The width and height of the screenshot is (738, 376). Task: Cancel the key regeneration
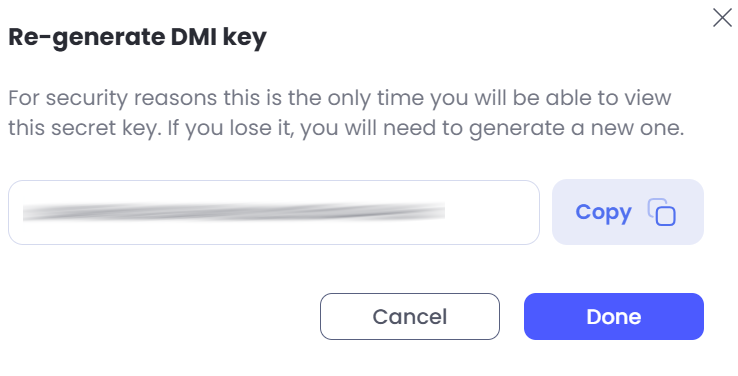click(x=409, y=316)
